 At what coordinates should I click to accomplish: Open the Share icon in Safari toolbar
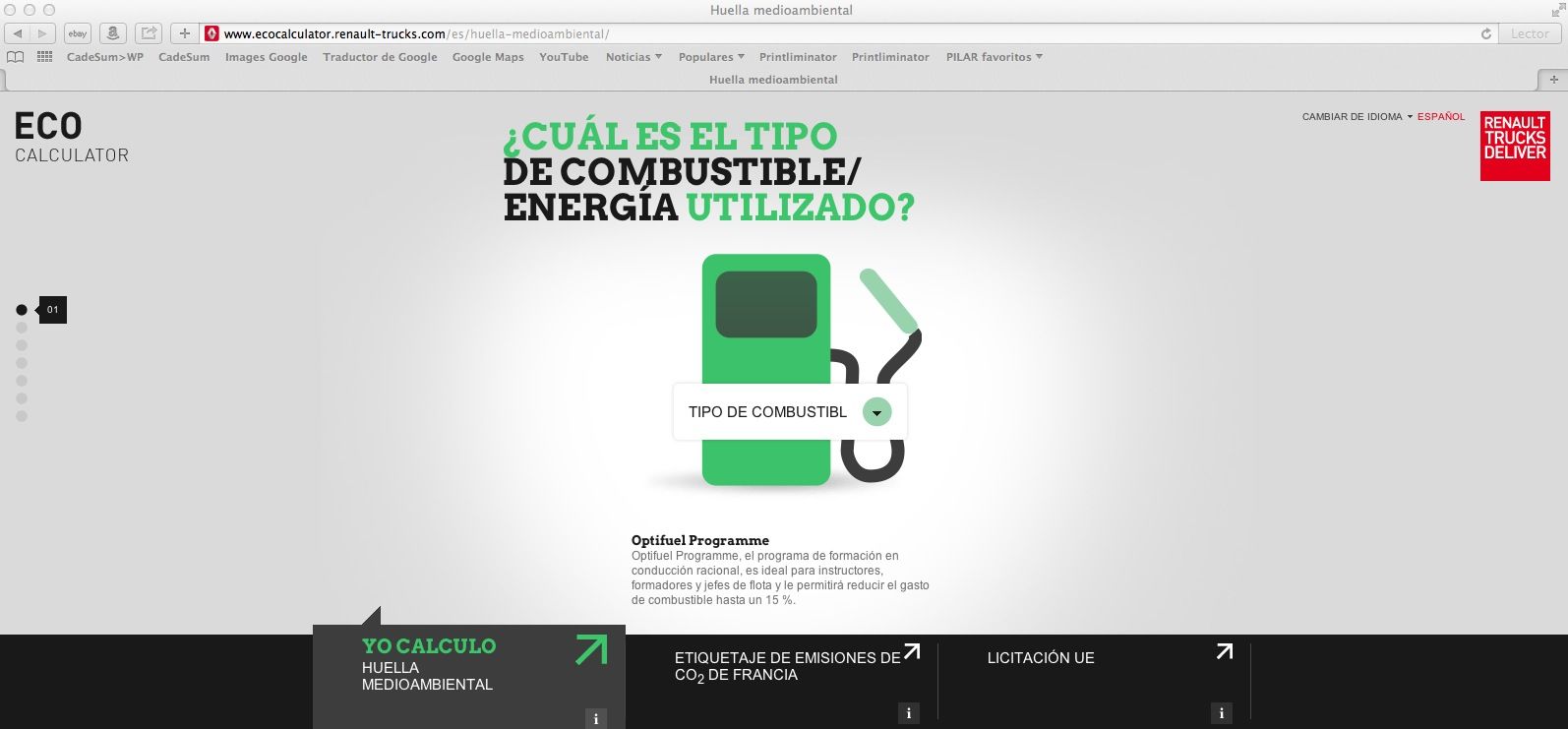149,33
